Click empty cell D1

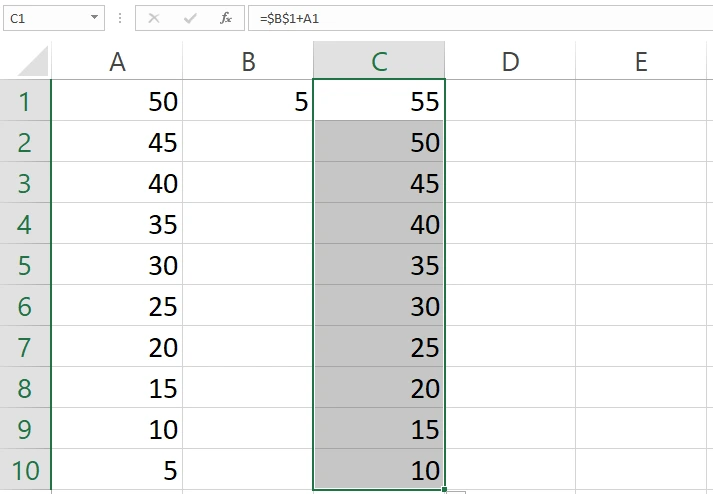click(x=510, y=101)
